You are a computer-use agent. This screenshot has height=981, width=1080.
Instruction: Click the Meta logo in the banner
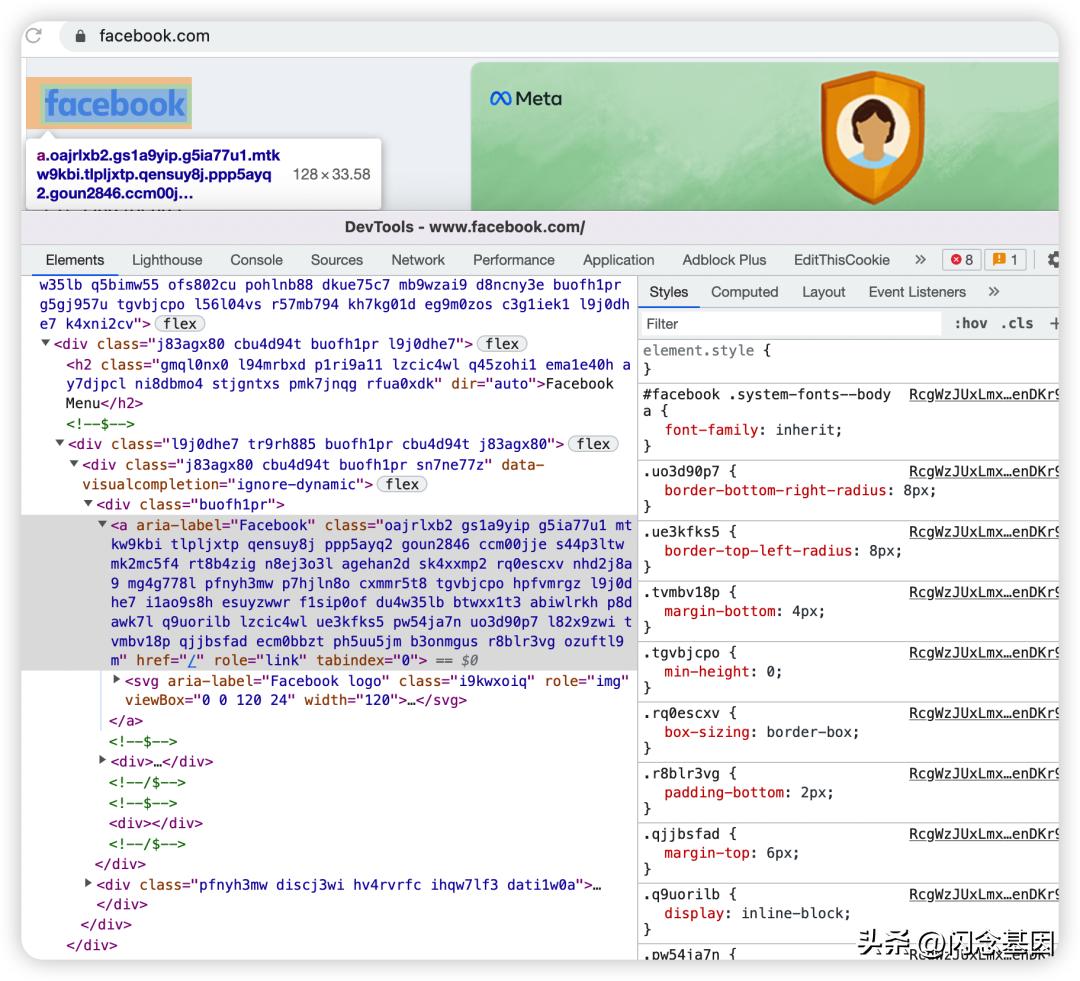526,99
